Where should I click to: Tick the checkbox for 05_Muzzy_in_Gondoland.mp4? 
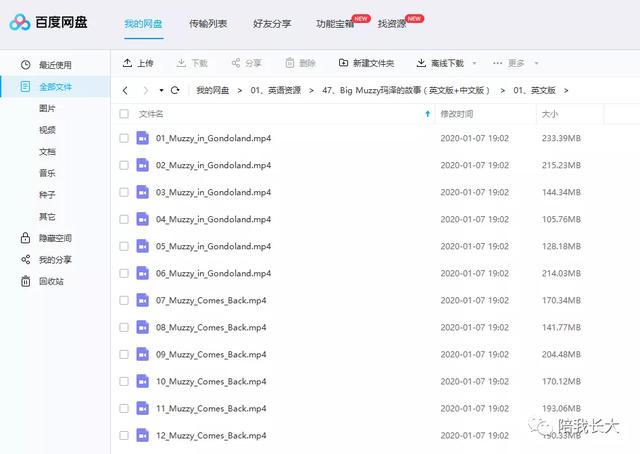[124, 246]
